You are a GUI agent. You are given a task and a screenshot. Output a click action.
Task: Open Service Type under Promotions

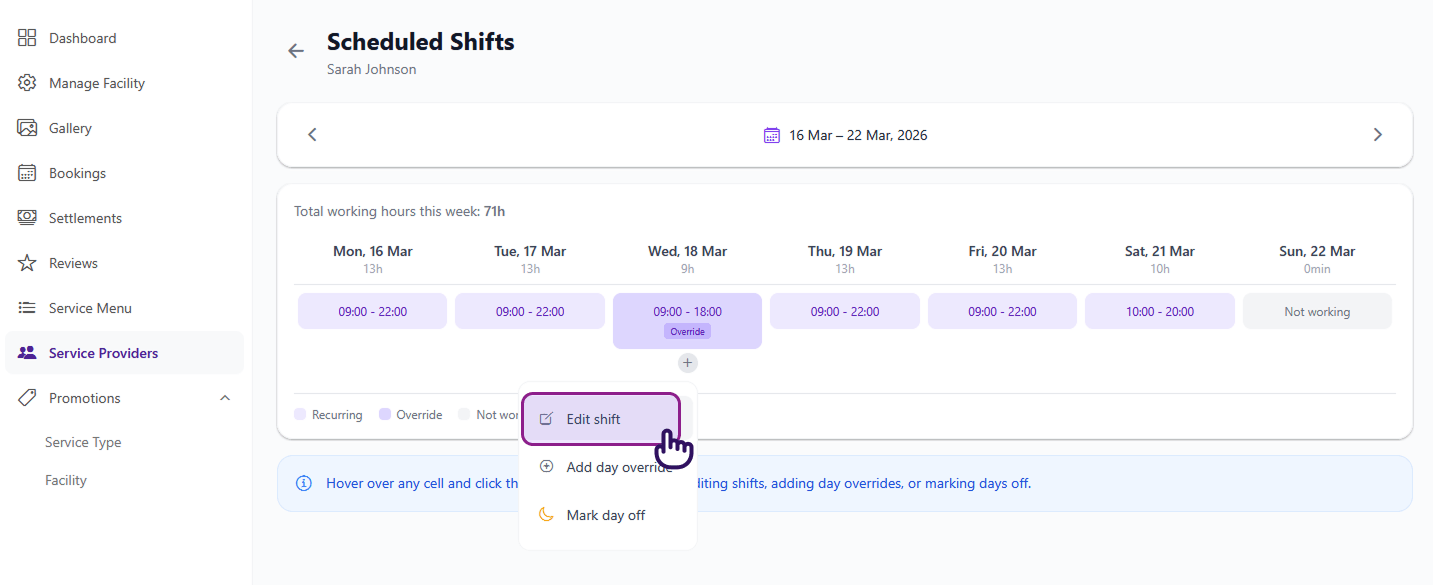pos(83,442)
